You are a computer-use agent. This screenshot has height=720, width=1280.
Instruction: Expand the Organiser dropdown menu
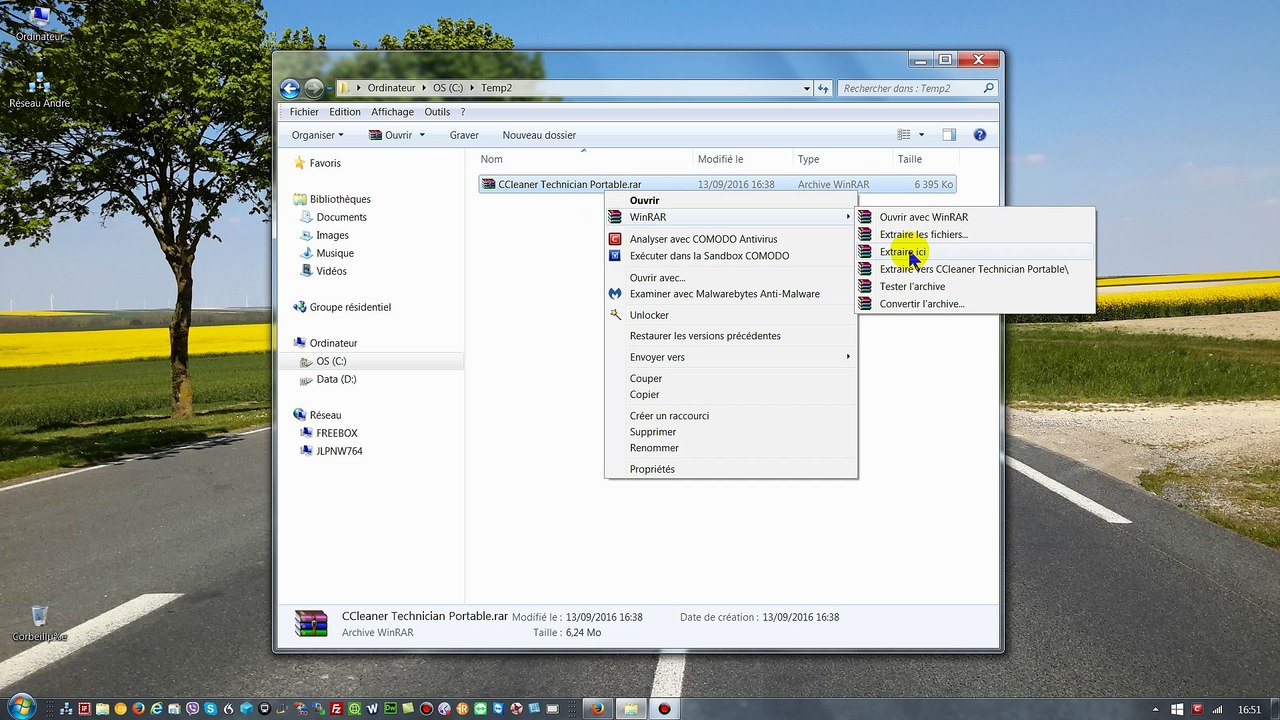[317, 135]
